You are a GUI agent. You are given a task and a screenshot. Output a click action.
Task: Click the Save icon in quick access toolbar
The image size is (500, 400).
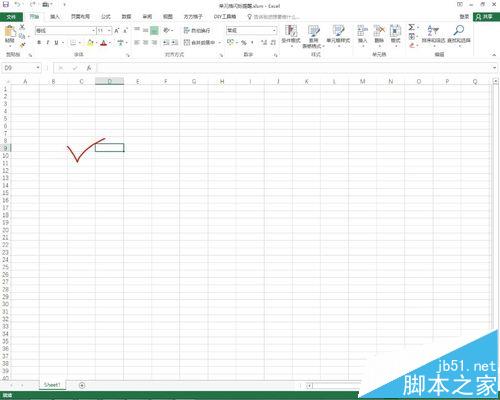[6, 5]
